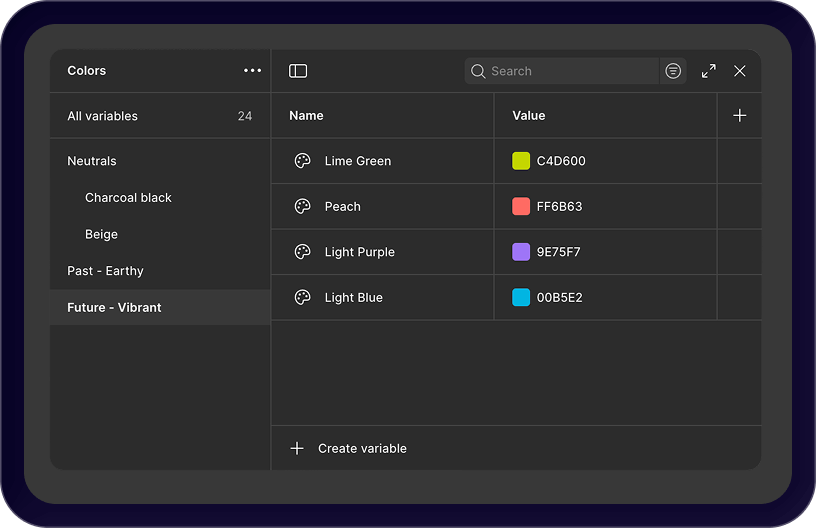Switch to the Past - Earthy group
Viewport: 816px width, 528px height.
pyautogui.click(x=105, y=271)
